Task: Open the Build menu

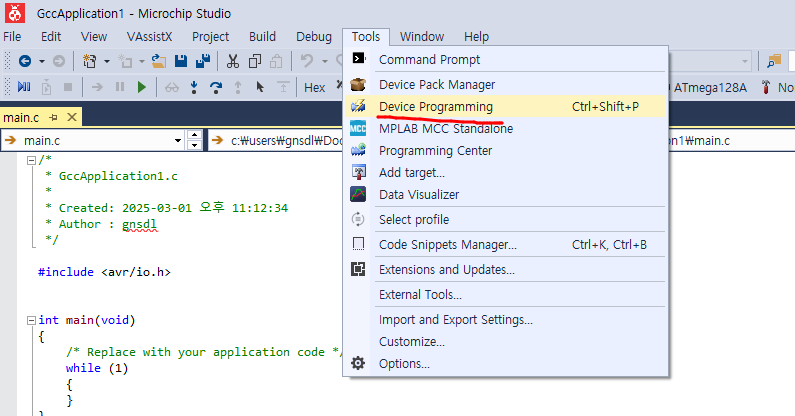Action: point(262,37)
